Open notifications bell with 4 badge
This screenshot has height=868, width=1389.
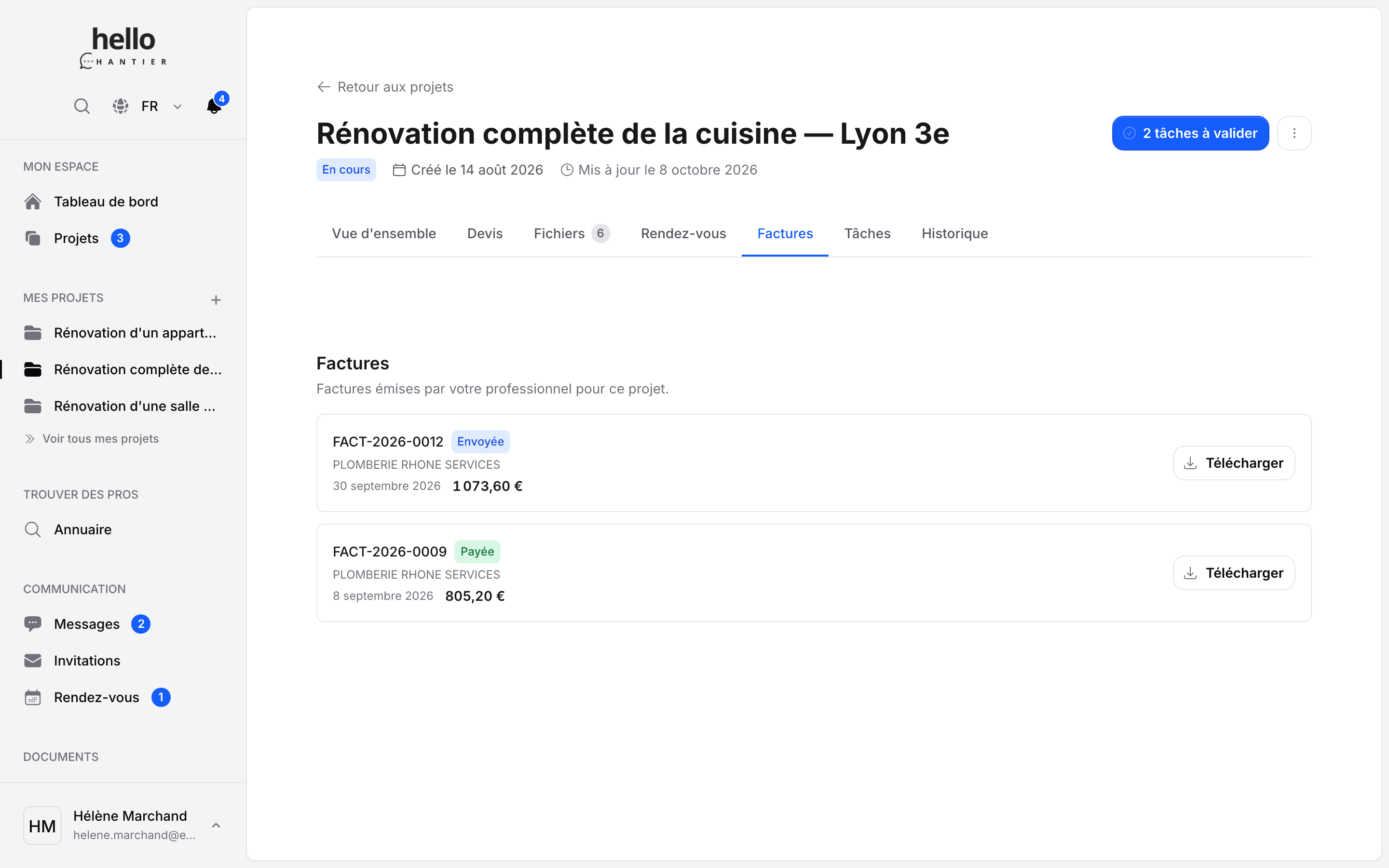point(215,106)
